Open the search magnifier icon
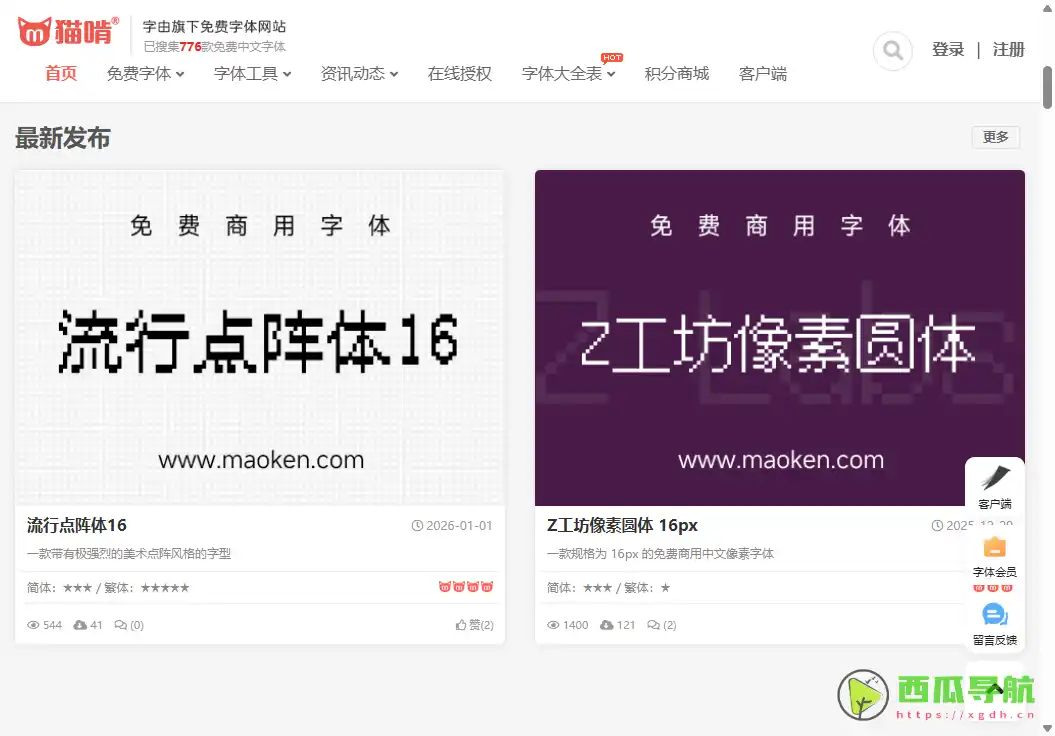Screen dimensions: 1055x736 [891, 51]
